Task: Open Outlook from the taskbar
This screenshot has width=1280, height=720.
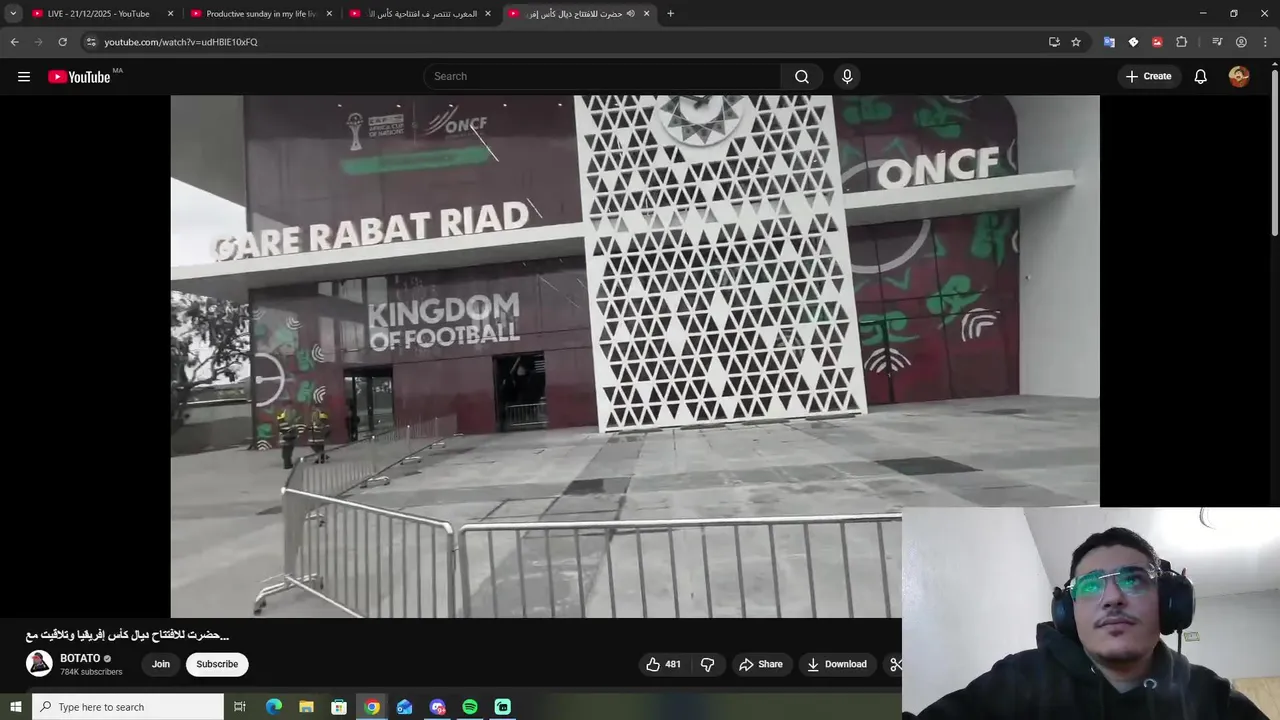Action: tap(404, 707)
